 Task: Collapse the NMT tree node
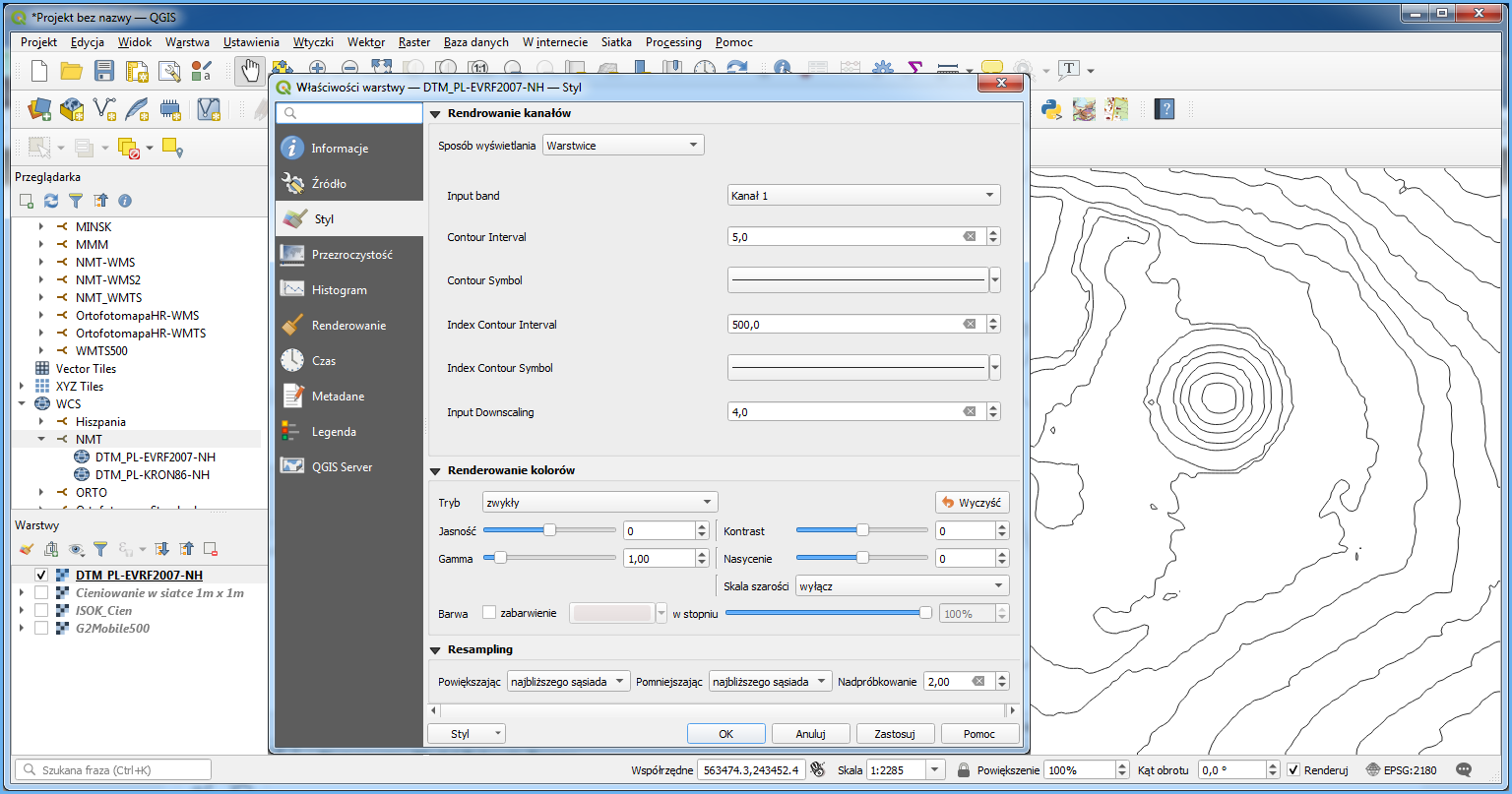(x=41, y=440)
